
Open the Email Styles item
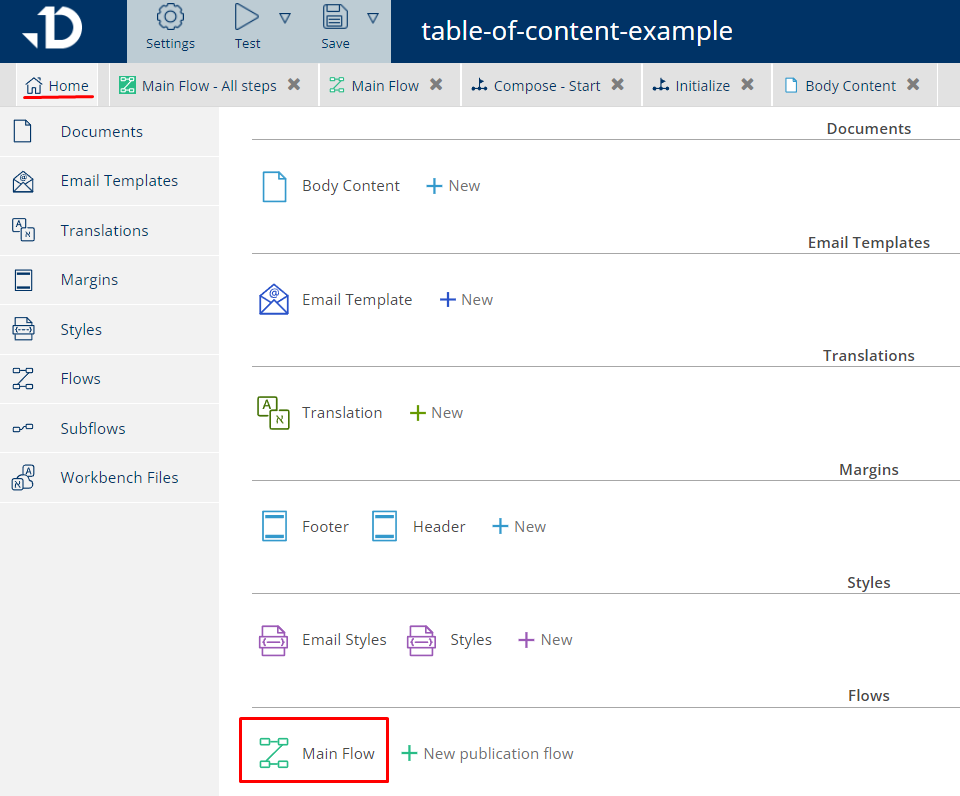(x=323, y=640)
